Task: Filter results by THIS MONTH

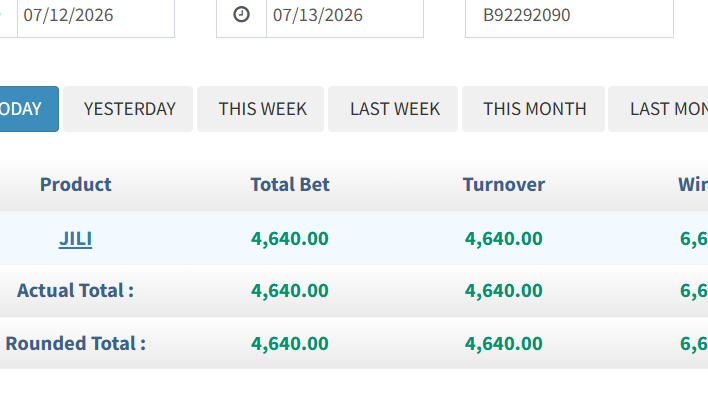Action: coord(533,109)
